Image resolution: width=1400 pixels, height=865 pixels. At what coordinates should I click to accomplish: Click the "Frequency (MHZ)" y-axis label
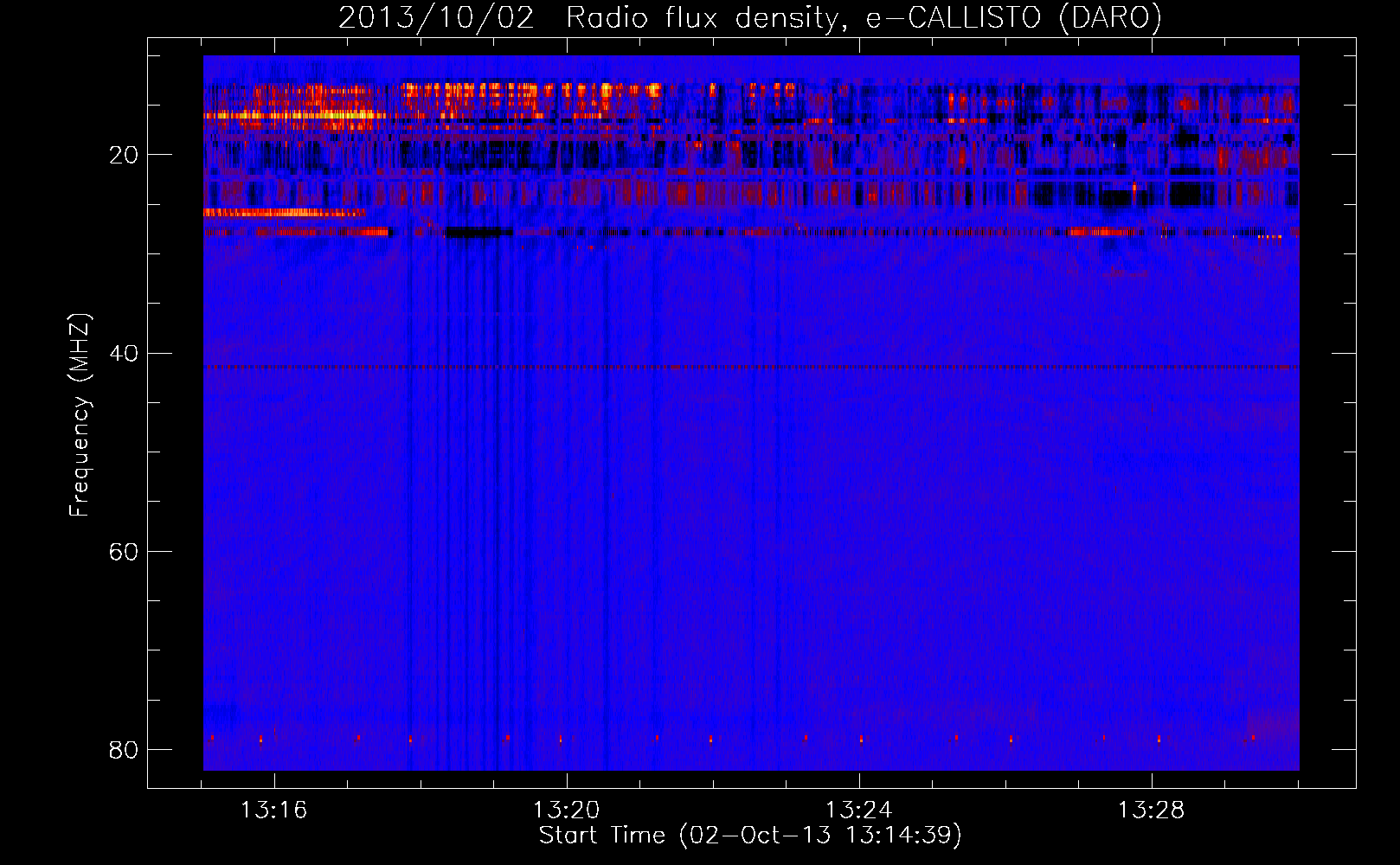pyautogui.click(x=79, y=415)
